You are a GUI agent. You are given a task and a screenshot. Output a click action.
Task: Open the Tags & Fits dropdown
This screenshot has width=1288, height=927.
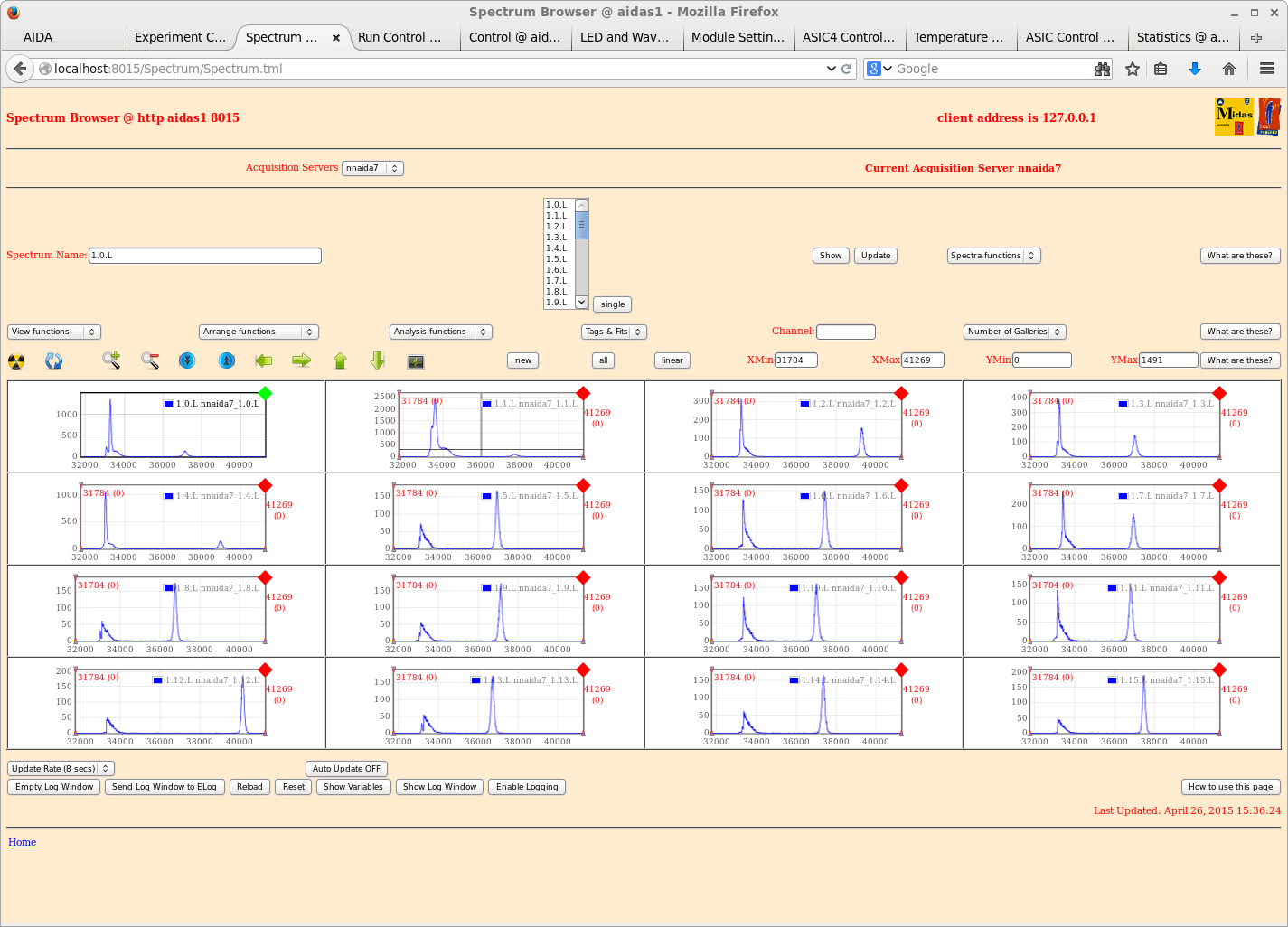(x=614, y=332)
